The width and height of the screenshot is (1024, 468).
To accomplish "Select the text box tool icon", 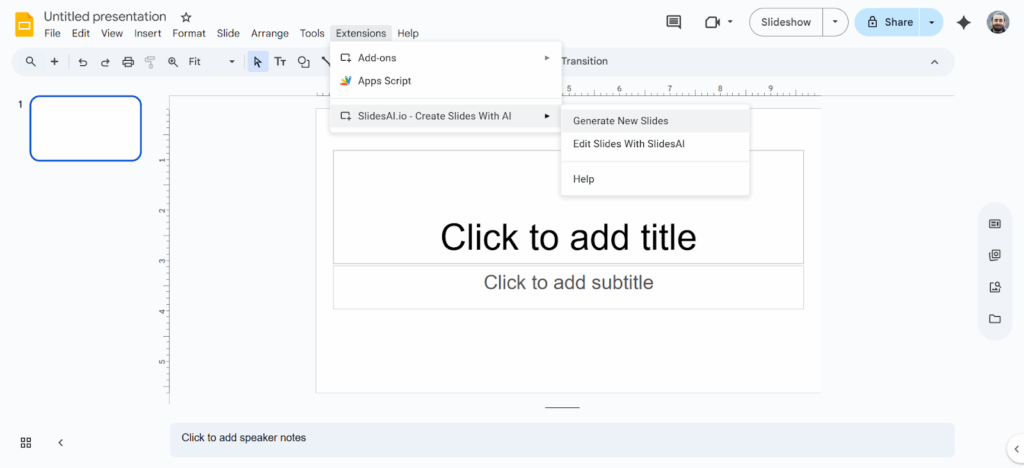I will click(x=280, y=62).
